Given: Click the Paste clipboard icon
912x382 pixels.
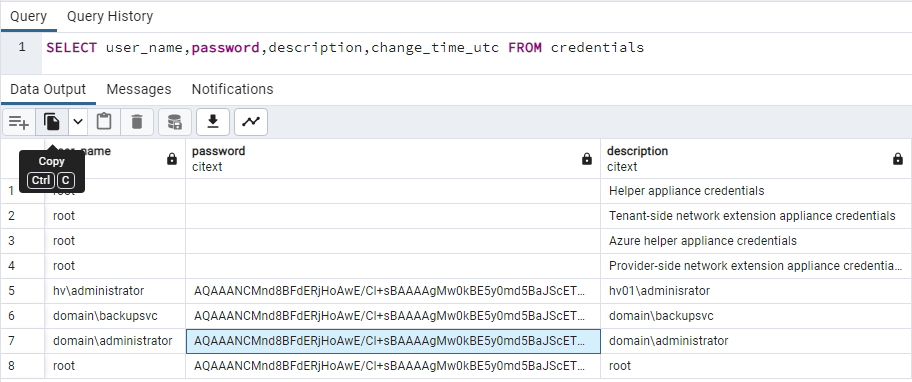Looking at the screenshot, I should (x=104, y=122).
